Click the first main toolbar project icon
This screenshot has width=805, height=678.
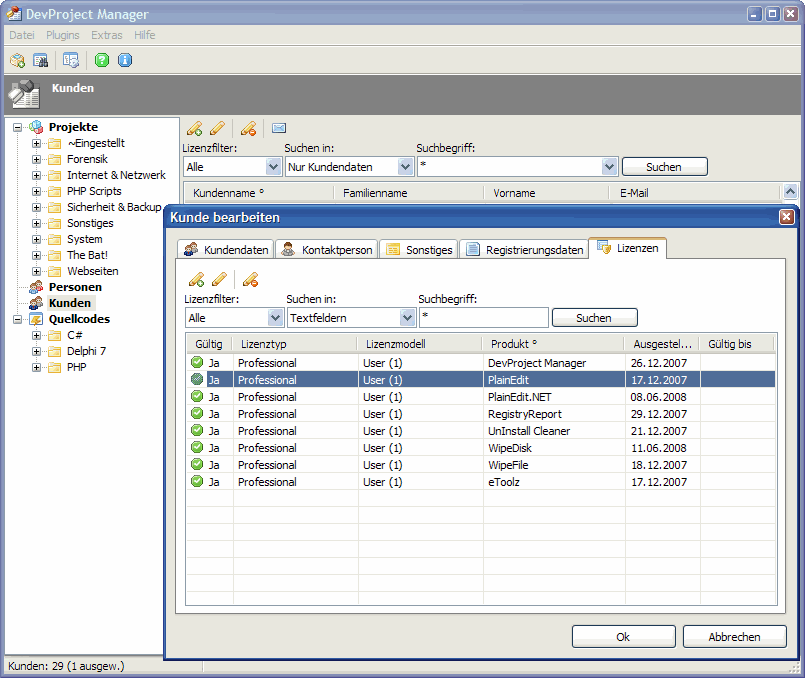tap(17, 61)
